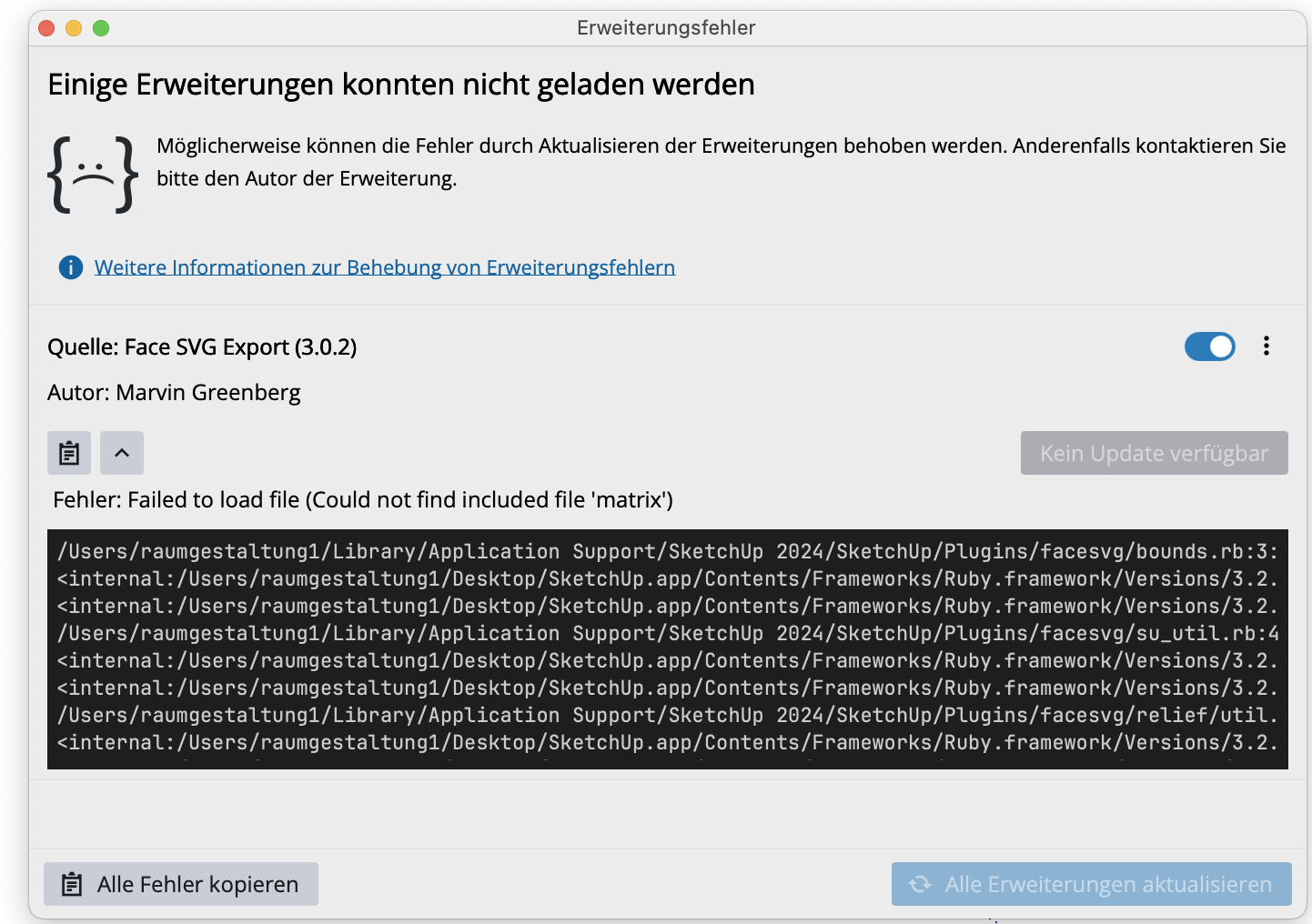Click the sad-face curly braces icon
Image resolution: width=1312 pixels, height=924 pixels.
[93, 174]
